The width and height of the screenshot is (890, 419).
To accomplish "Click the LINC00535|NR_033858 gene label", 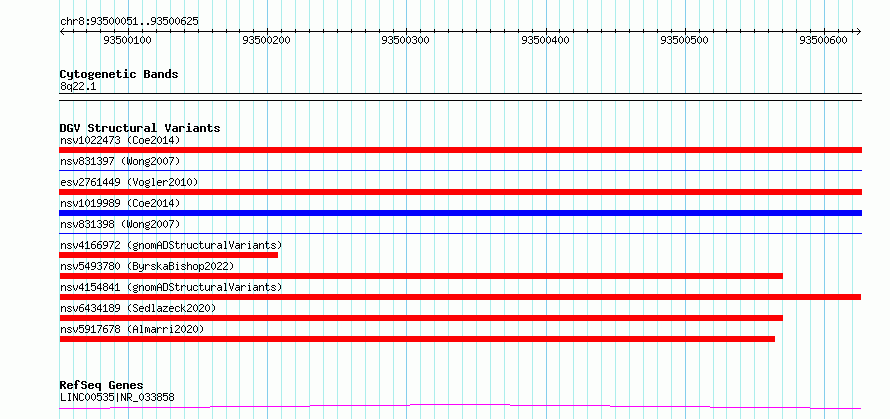I will [117, 397].
